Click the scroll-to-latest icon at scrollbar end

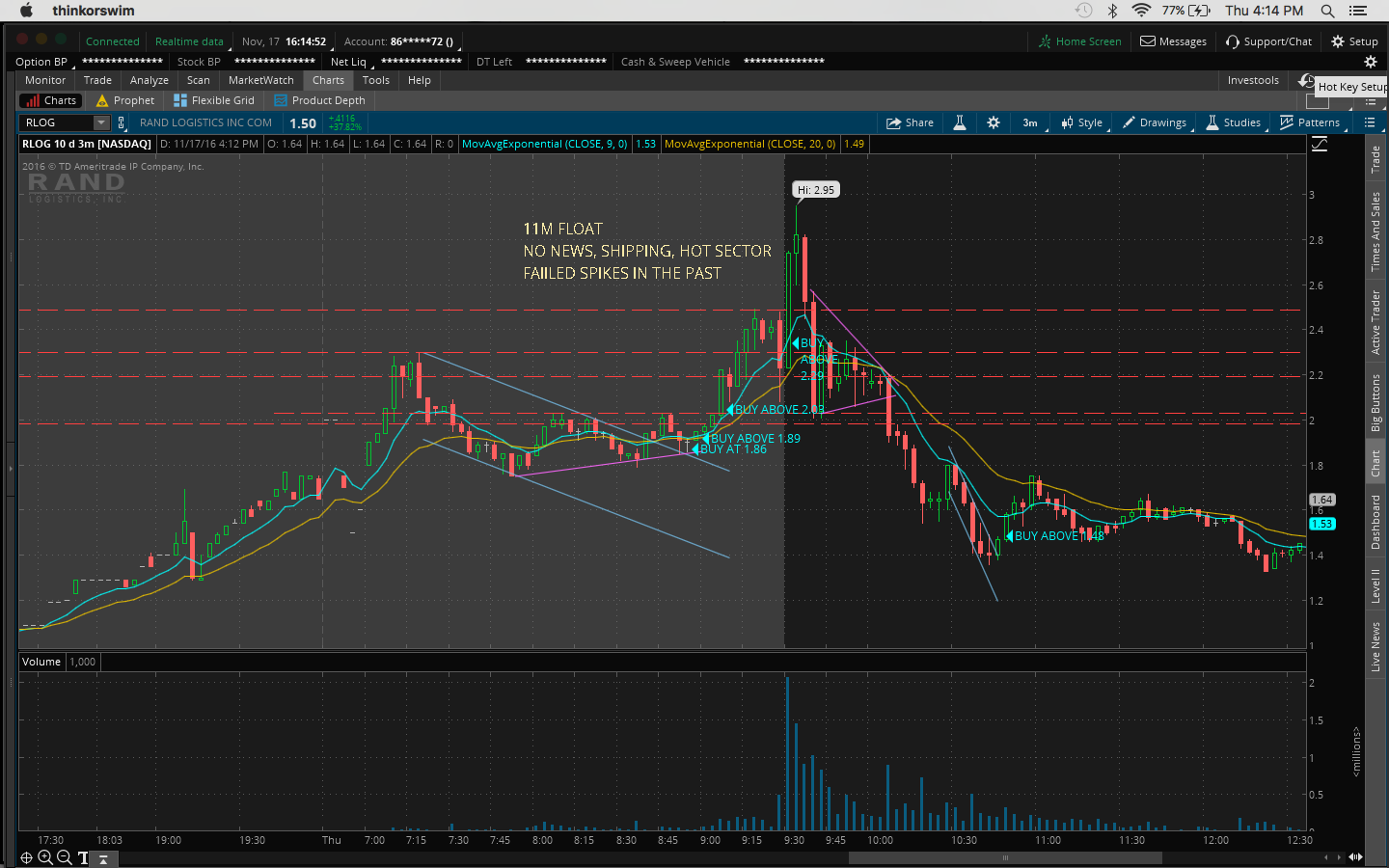click(1355, 857)
